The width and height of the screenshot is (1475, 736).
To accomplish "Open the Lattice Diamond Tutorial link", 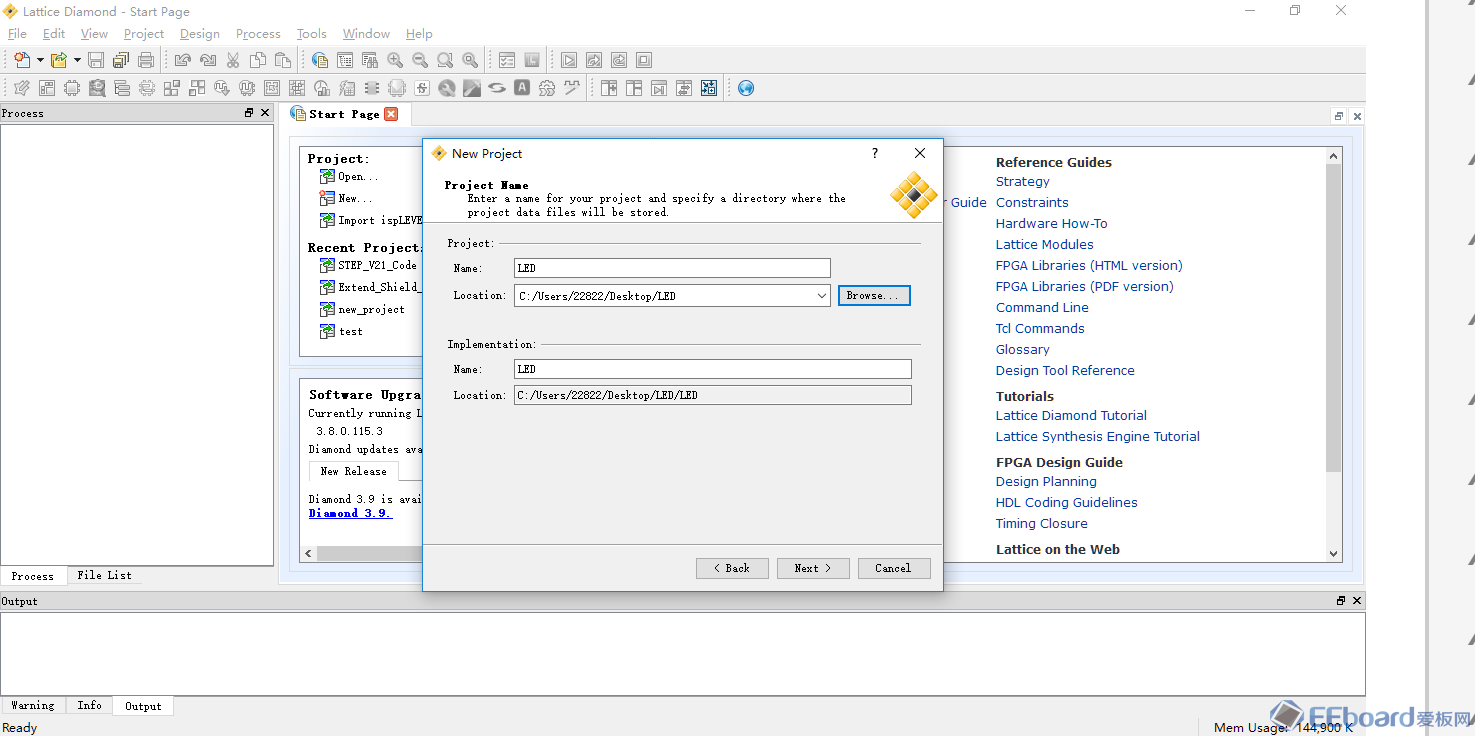I will tap(1071, 416).
